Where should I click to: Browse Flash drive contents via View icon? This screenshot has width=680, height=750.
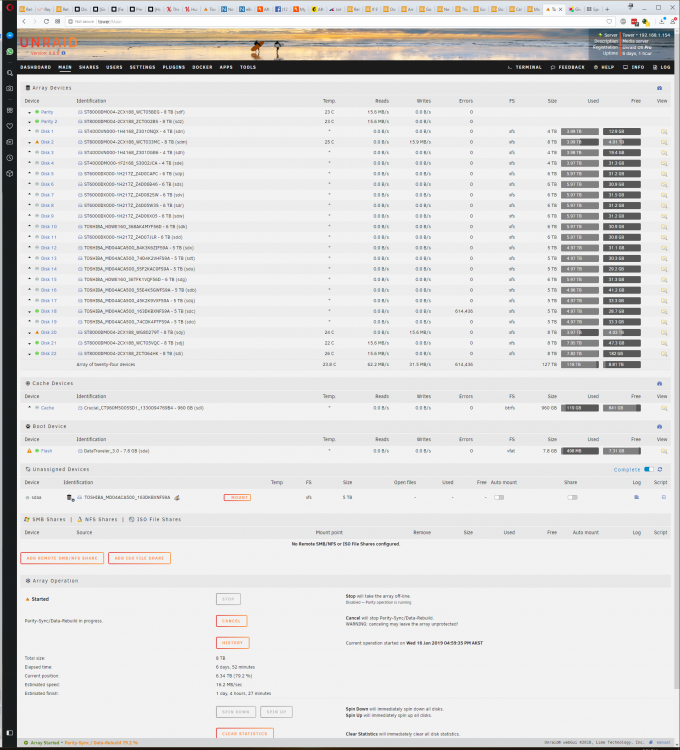coord(664,451)
